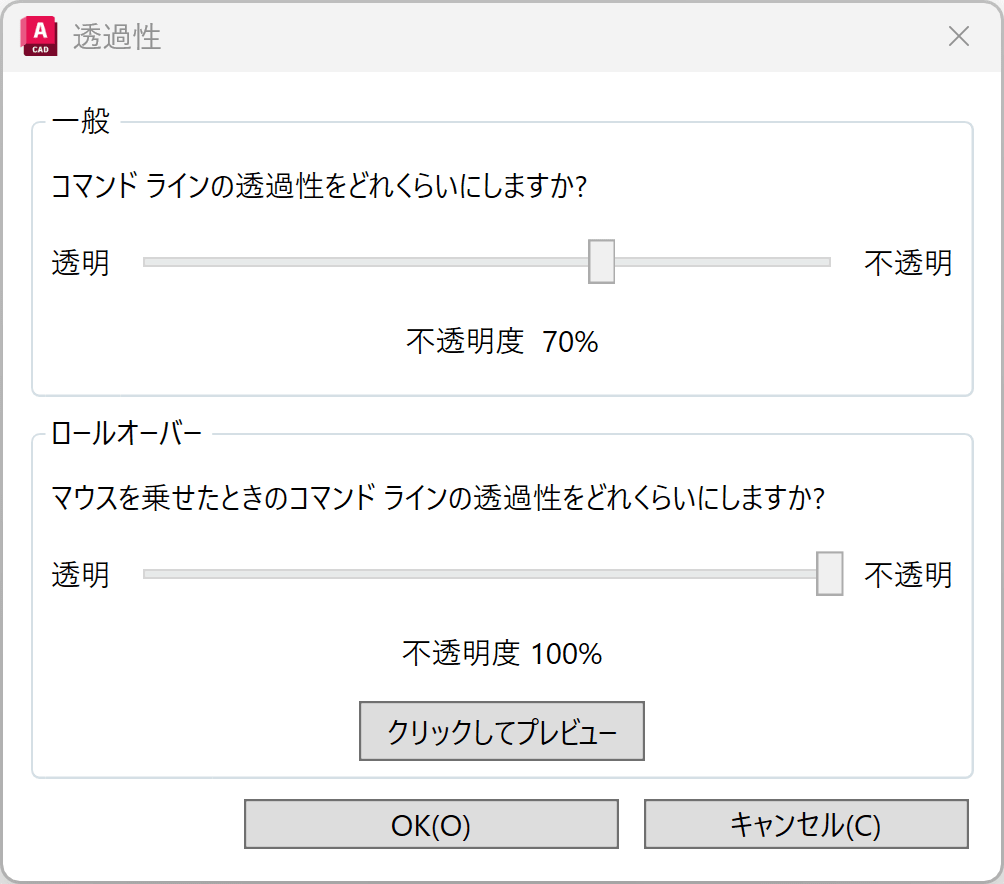Click the マウスを乗せたとき question text
Viewport: 1004px width, 884px height.
(x=437, y=498)
